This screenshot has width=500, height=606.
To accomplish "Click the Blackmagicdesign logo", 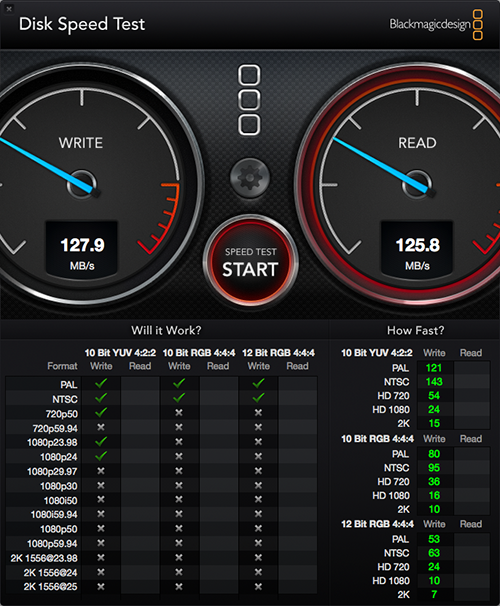I will [435, 24].
